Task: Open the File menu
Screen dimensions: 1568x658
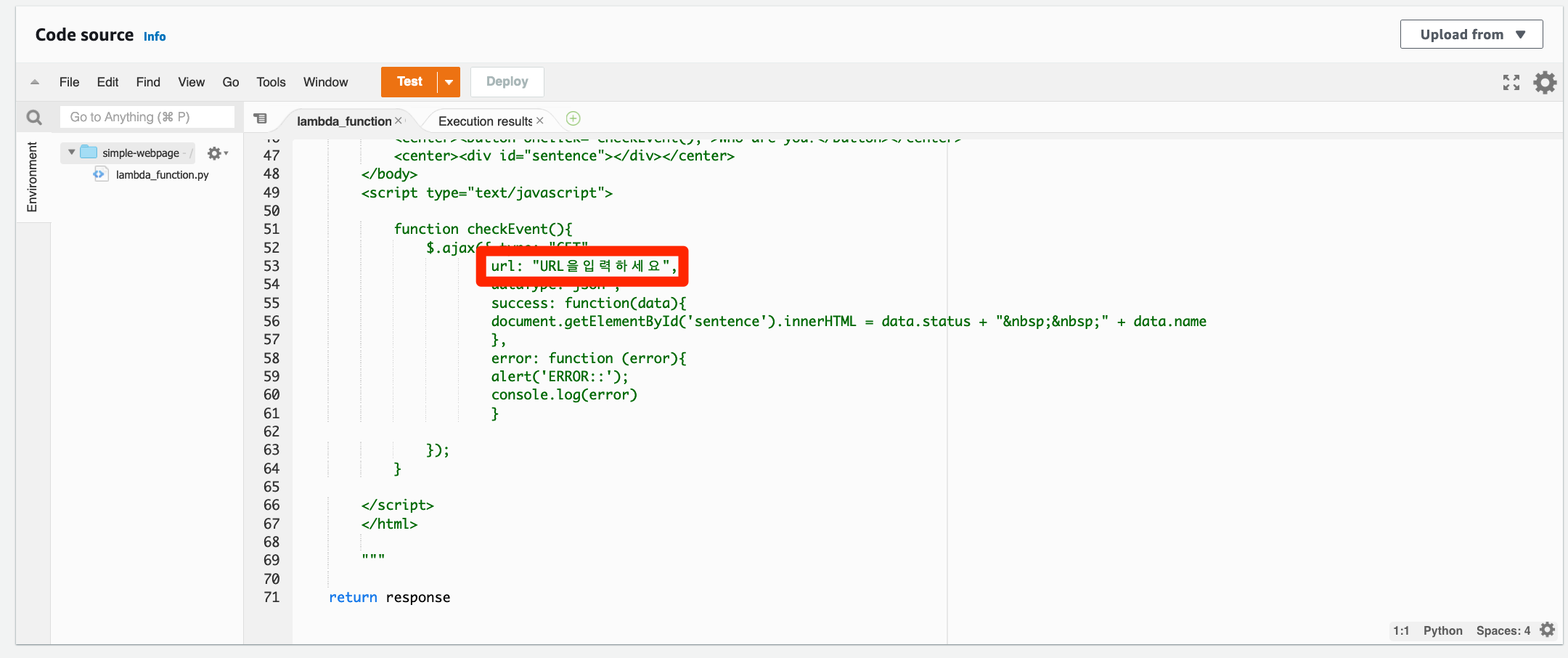Action: (69, 82)
